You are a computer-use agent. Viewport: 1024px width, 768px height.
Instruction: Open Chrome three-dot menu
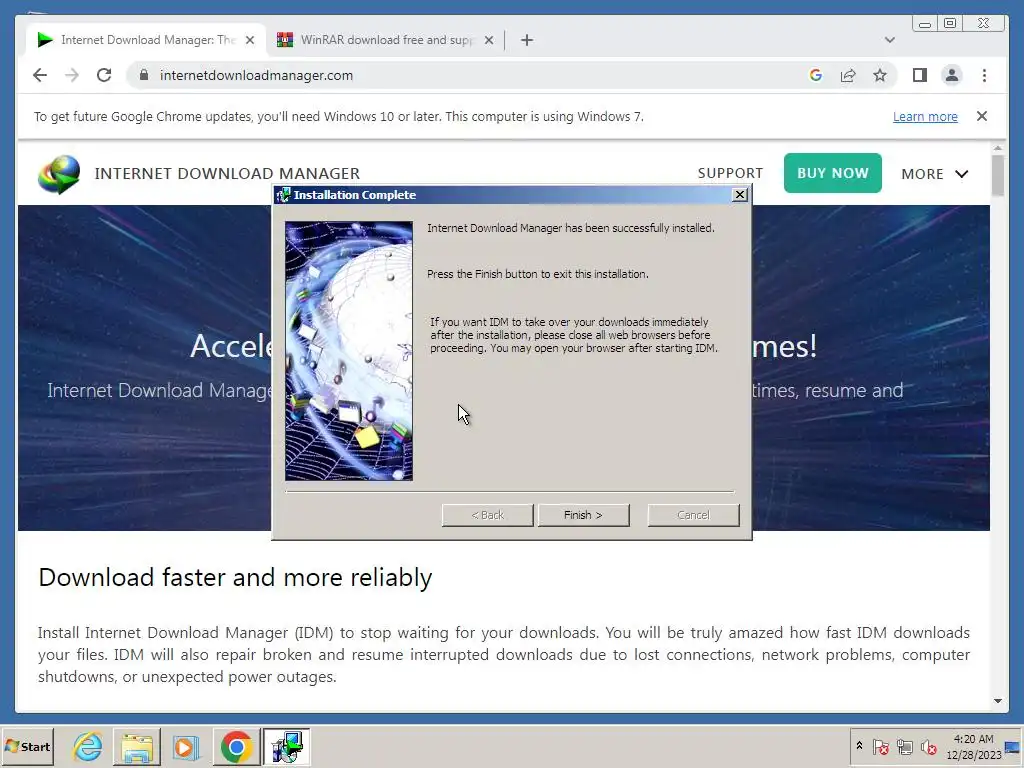click(984, 75)
